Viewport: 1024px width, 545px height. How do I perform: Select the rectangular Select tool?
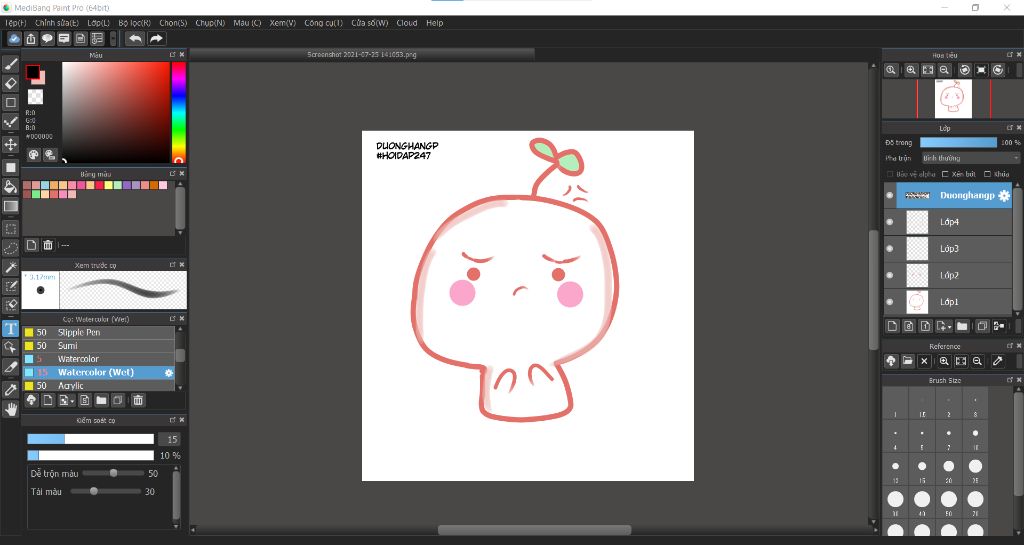point(10,229)
